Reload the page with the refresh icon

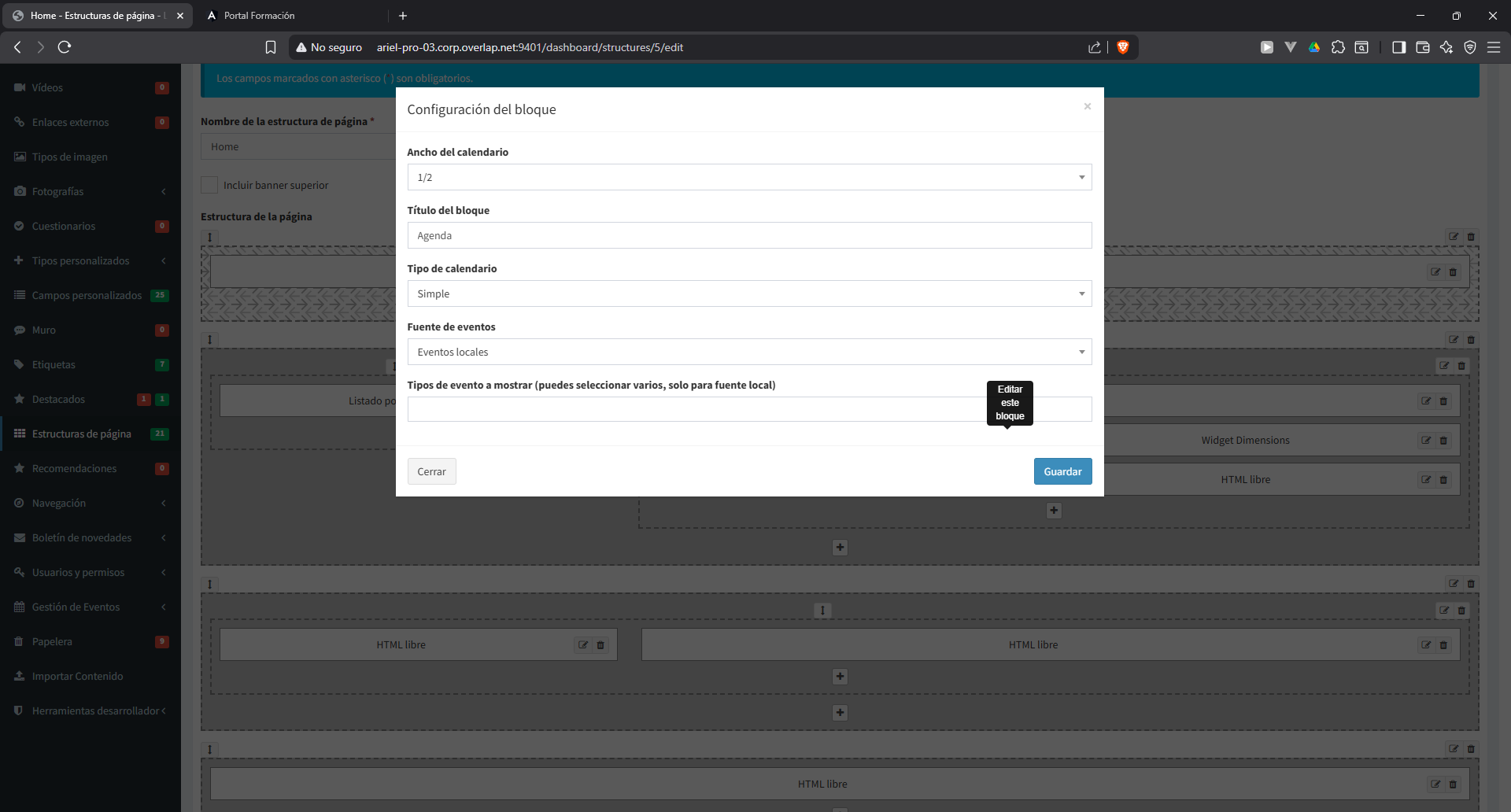point(65,47)
